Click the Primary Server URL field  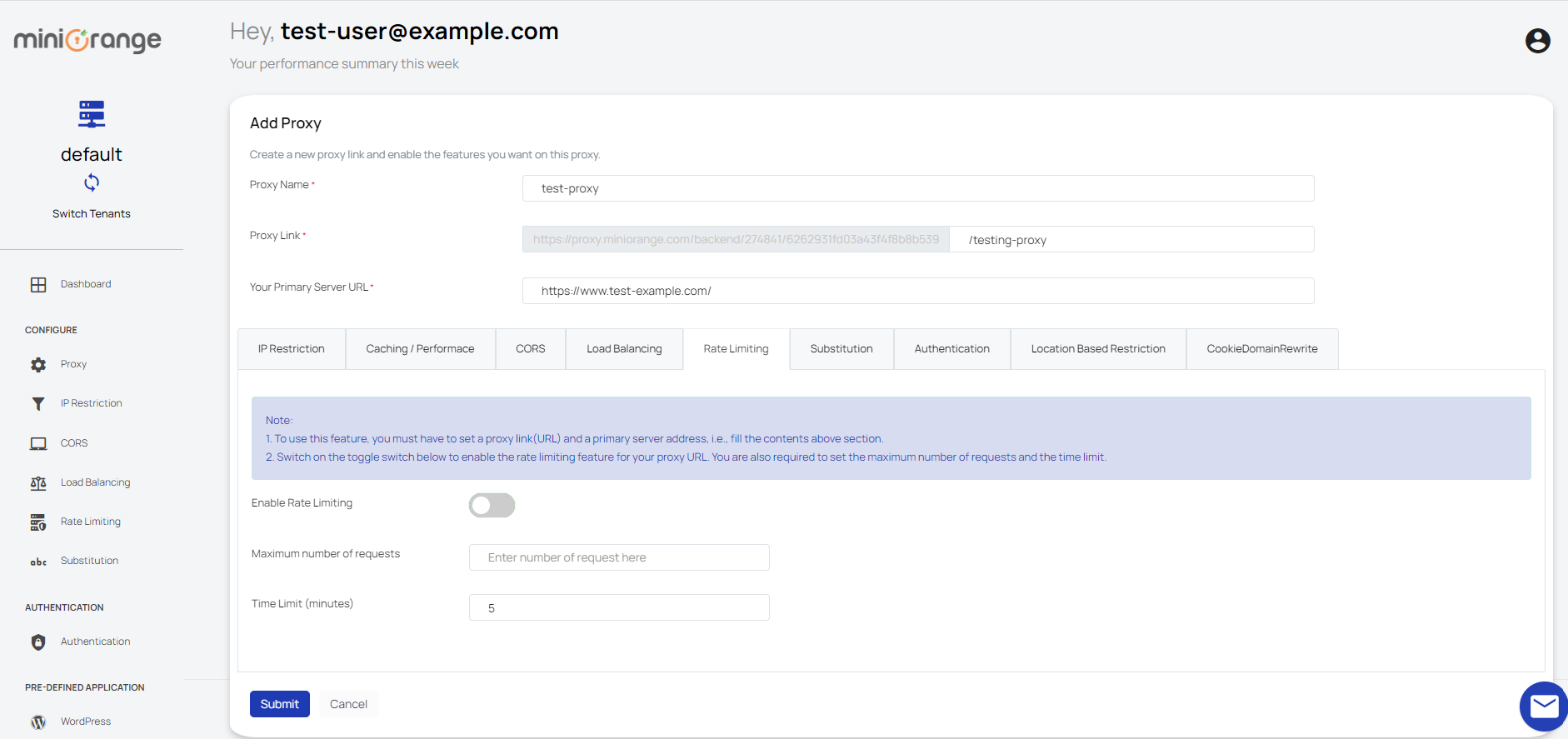[x=918, y=291]
